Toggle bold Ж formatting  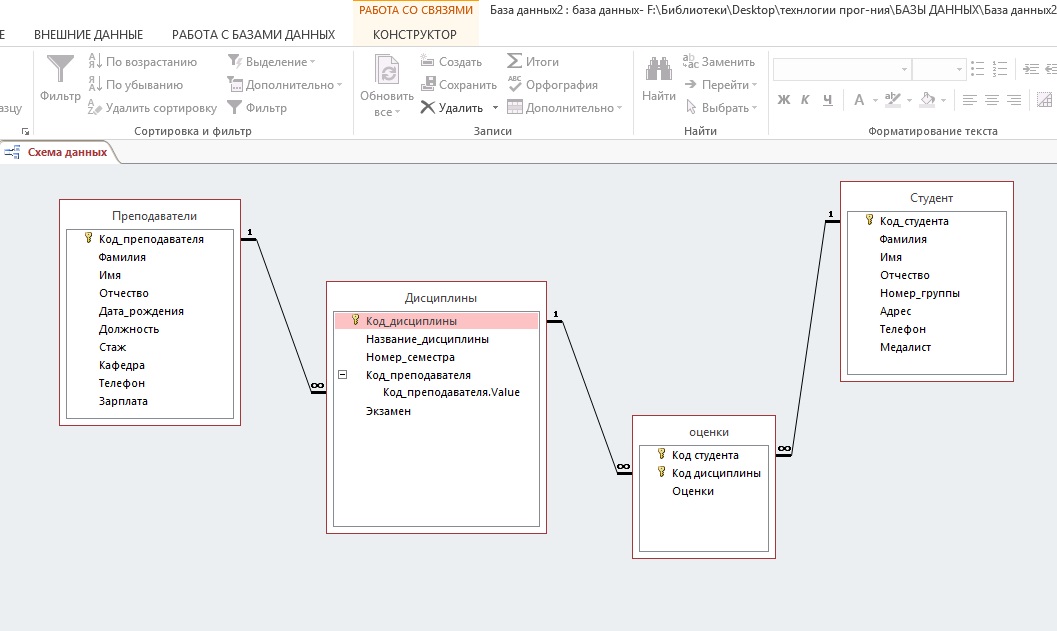(784, 100)
